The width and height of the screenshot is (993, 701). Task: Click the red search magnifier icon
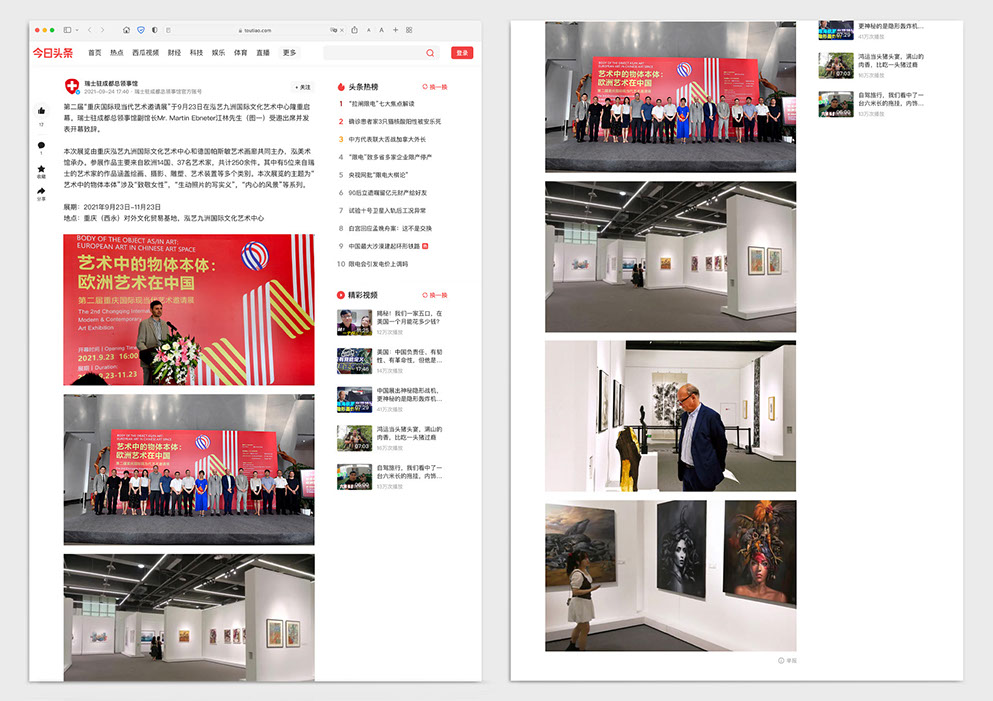430,53
